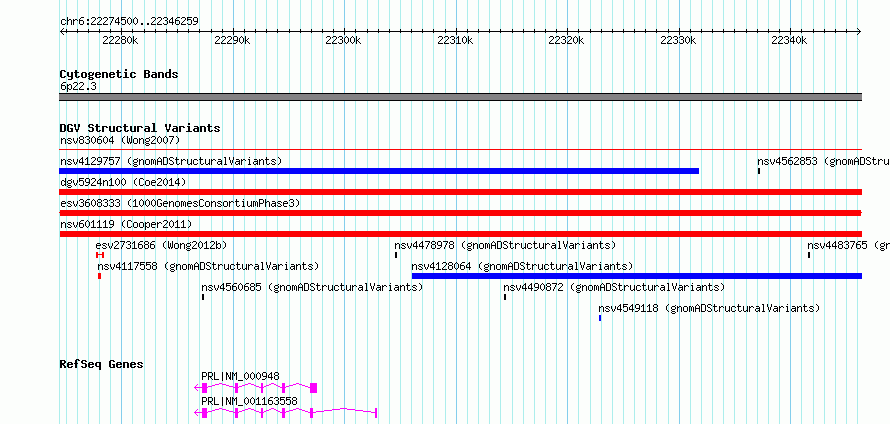This screenshot has height=424, width=890.
Task: Click the nsv4560685 variant label
Action: (x=312, y=287)
